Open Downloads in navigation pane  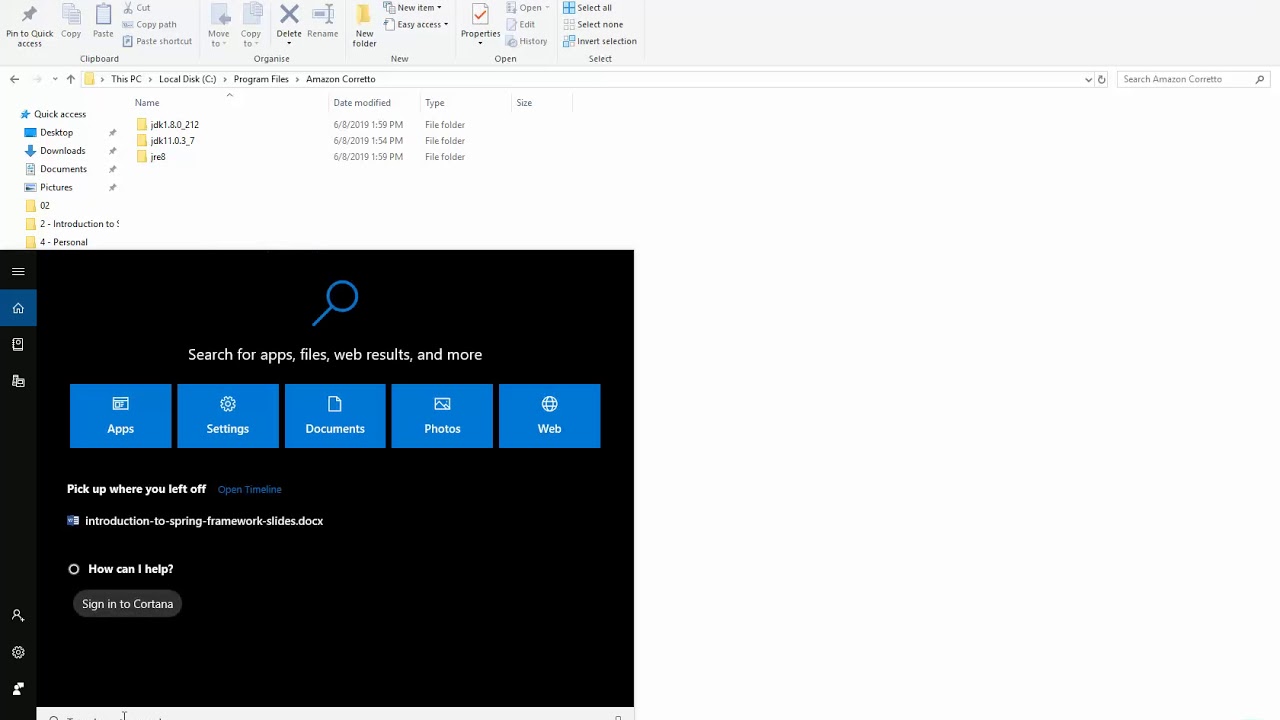[x=62, y=151]
